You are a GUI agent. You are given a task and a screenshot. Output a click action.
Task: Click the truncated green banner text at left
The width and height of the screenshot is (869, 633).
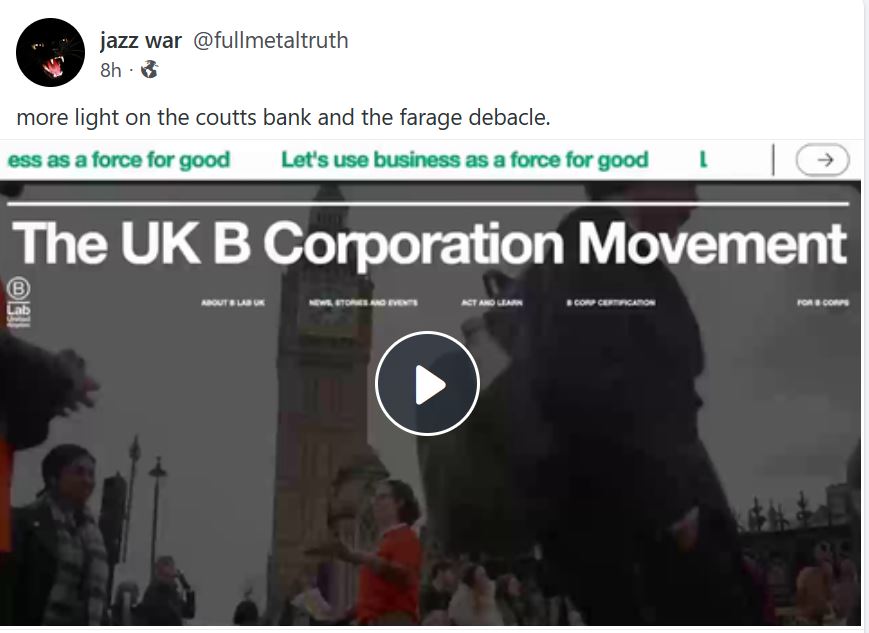pyautogui.click(x=119, y=160)
